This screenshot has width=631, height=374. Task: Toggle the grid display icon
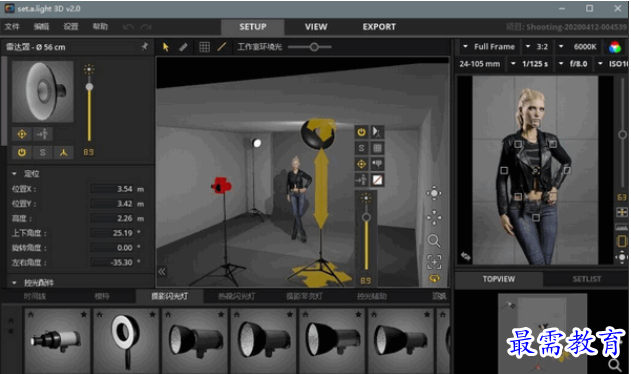pos(204,47)
